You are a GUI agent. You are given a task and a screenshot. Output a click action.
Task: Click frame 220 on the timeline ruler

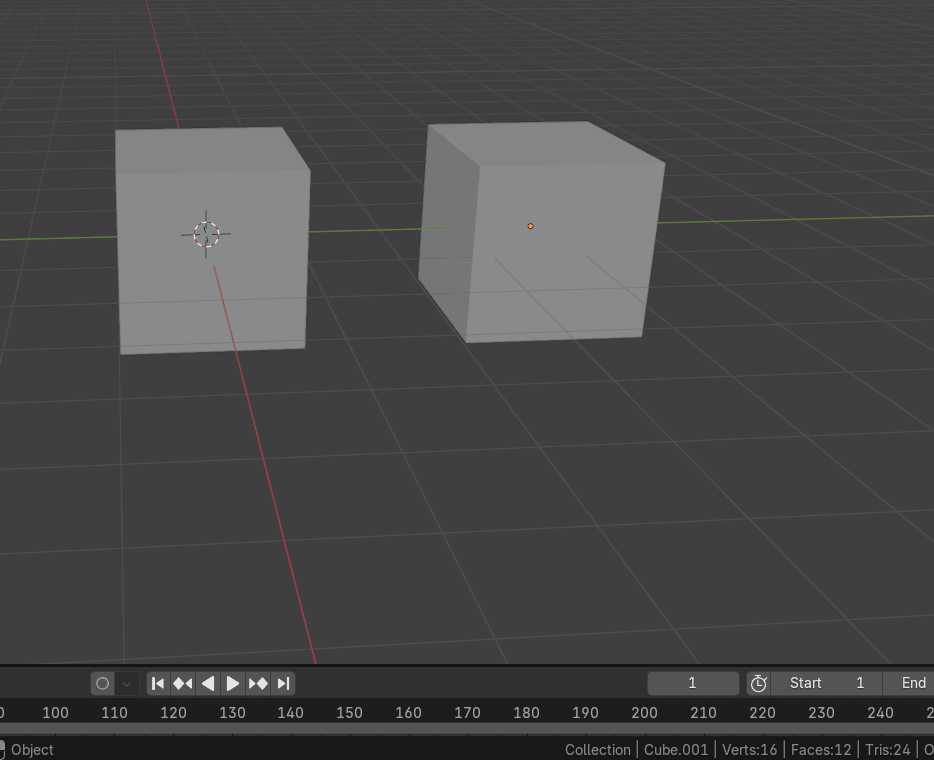[762, 712]
